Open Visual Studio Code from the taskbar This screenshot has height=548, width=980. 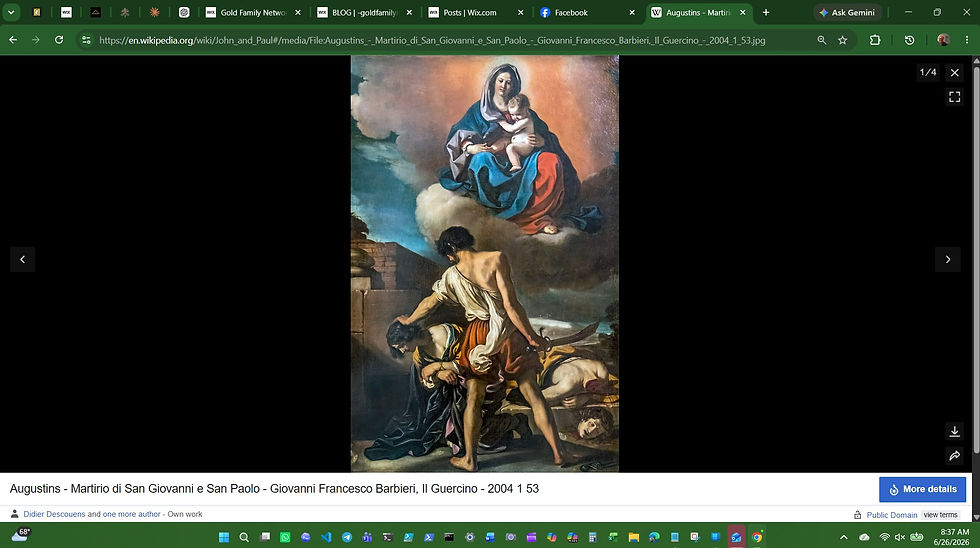coord(326,537)
